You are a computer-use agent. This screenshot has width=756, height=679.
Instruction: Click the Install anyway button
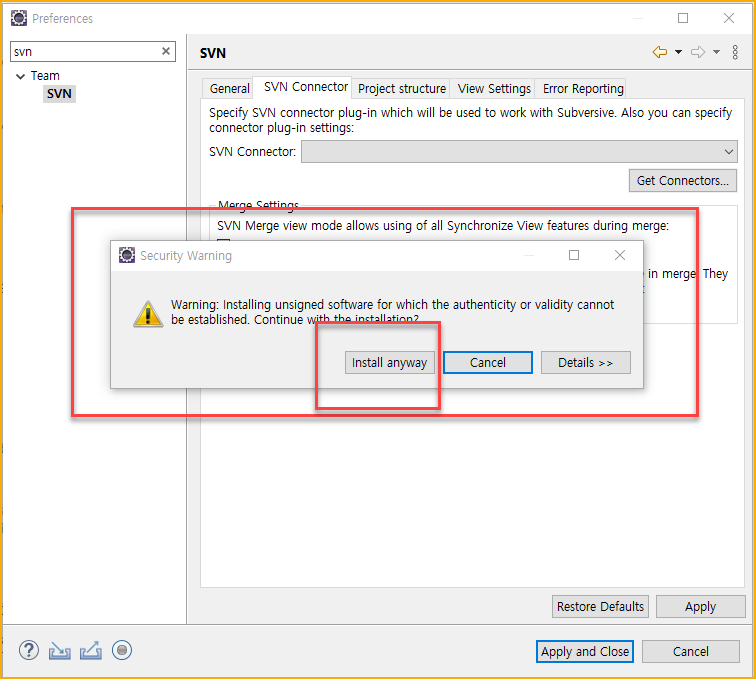[390, 363]
